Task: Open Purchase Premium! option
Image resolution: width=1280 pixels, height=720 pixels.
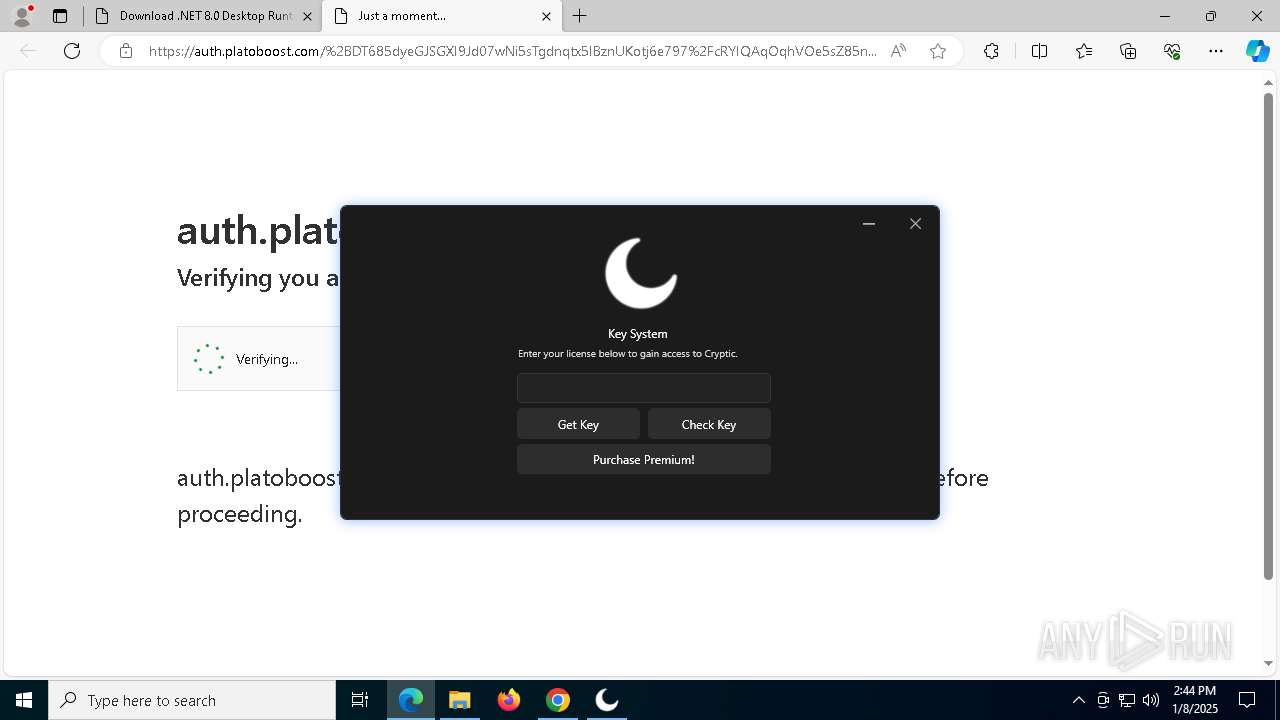Action: click(x=644, y=459)
